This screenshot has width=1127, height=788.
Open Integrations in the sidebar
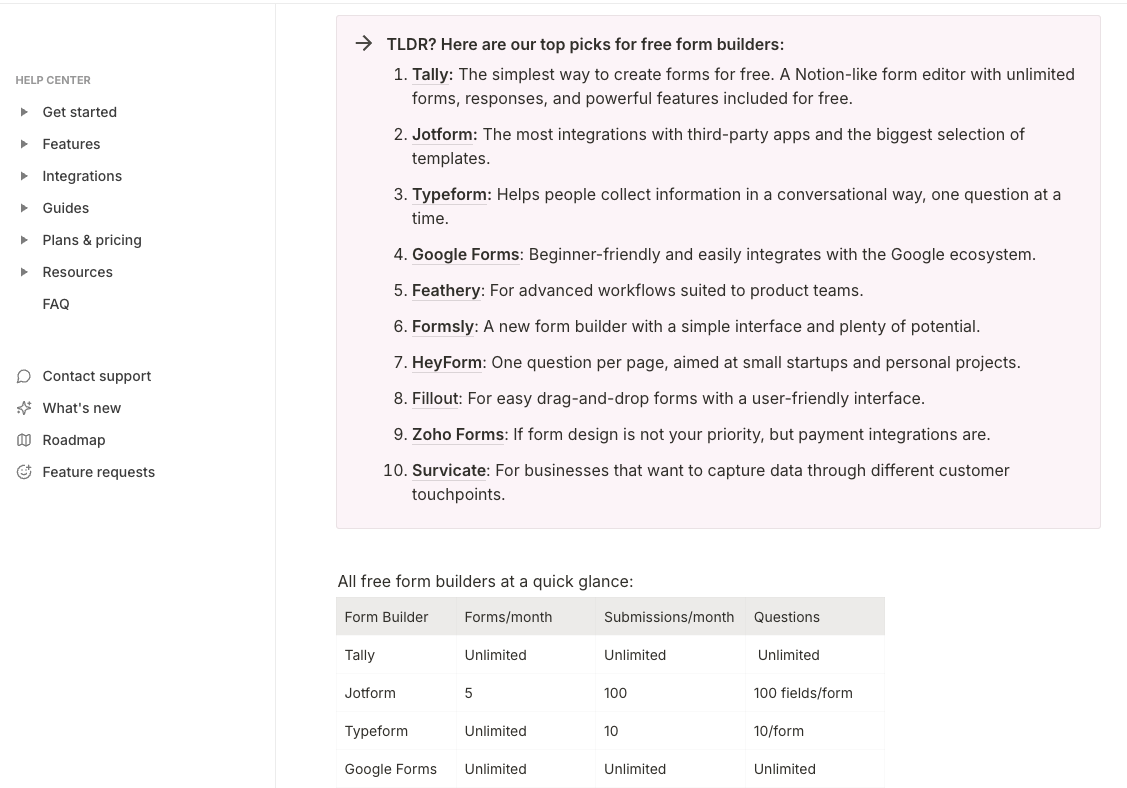pyautogui.click(x=82, y=176)
